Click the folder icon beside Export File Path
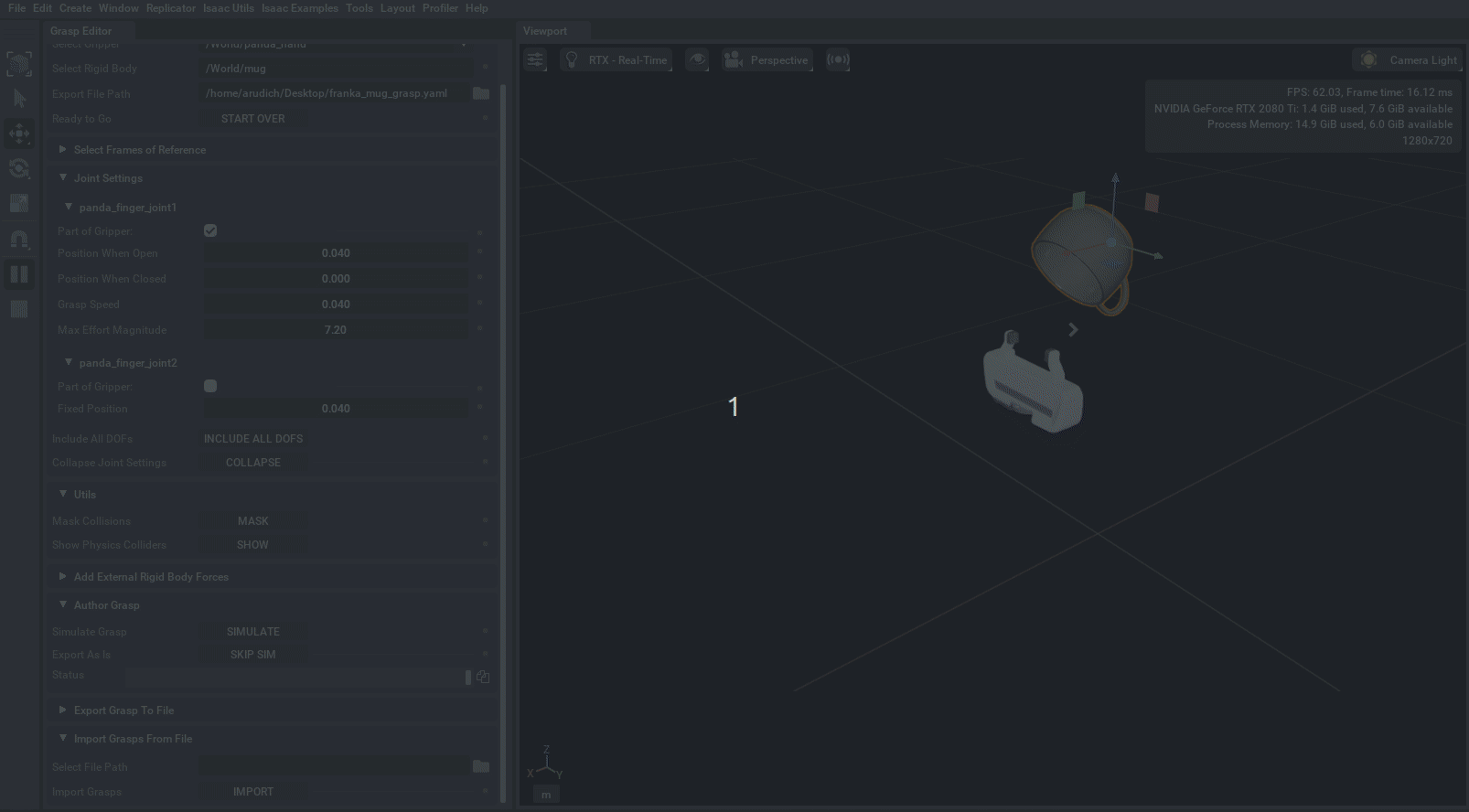 tap(481, 93)
